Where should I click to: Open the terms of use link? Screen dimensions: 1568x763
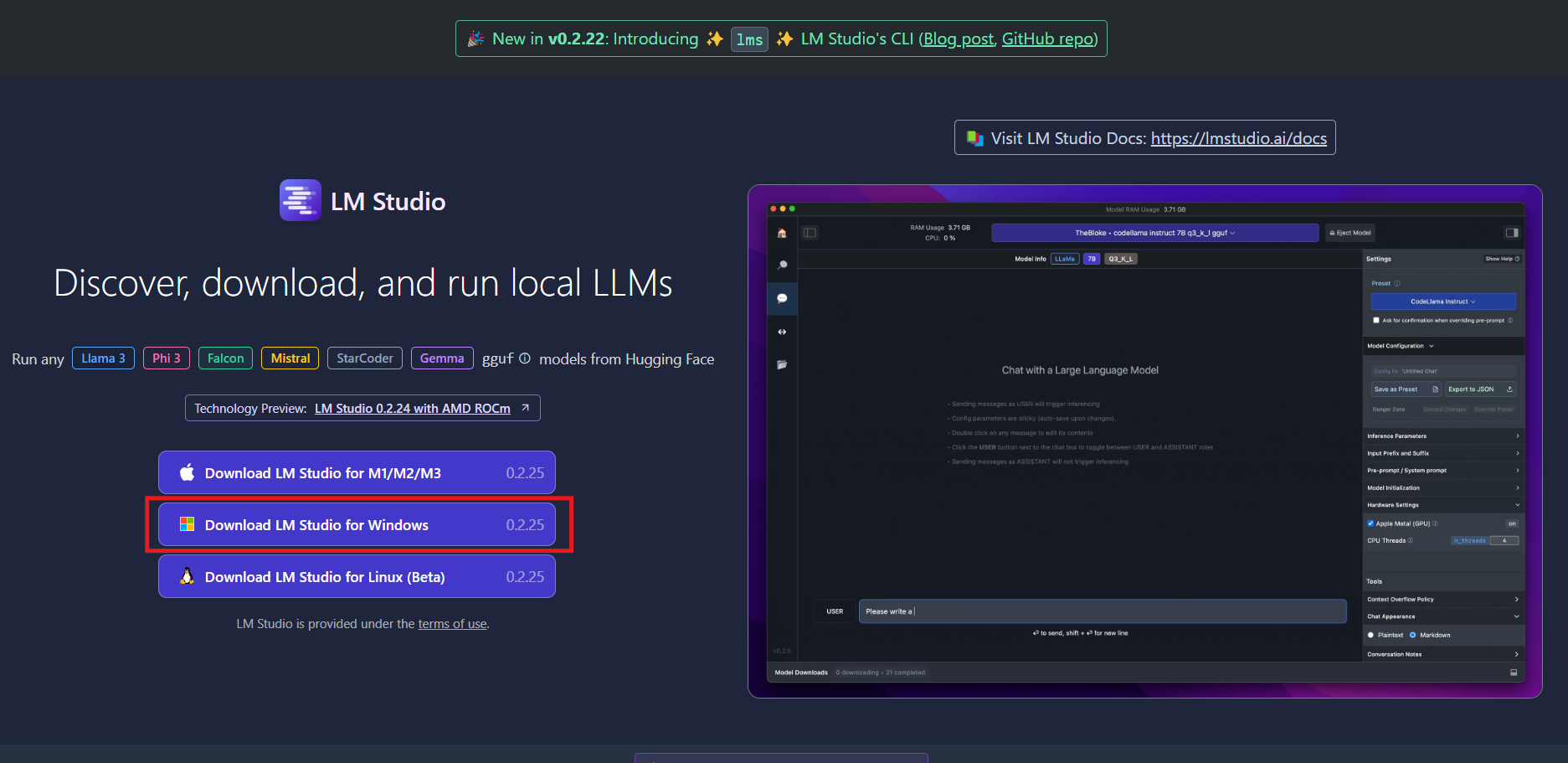[x=452, y=624]
